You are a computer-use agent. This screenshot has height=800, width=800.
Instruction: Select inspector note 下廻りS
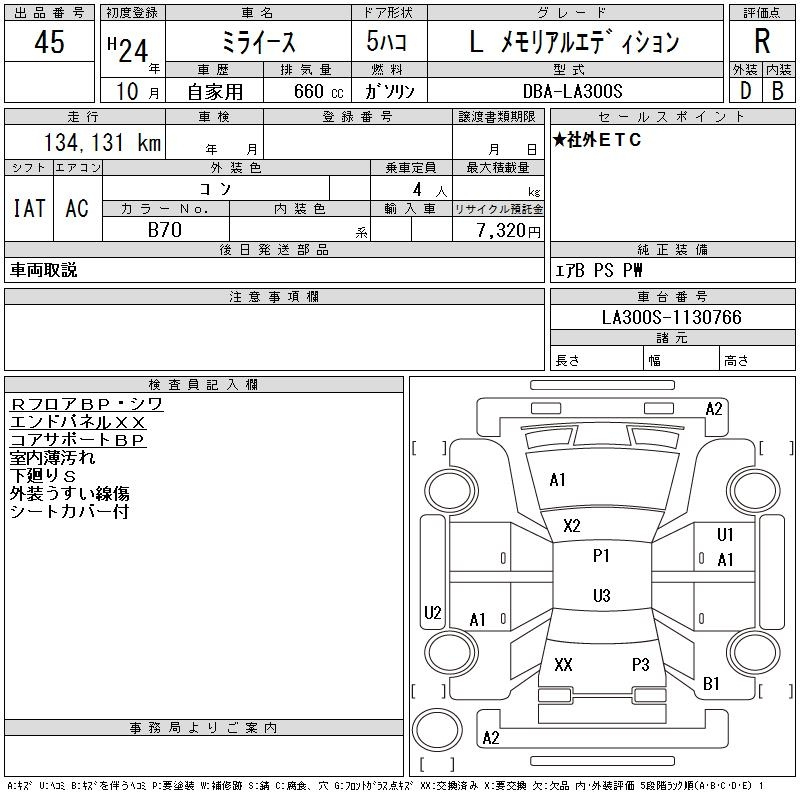43,476
